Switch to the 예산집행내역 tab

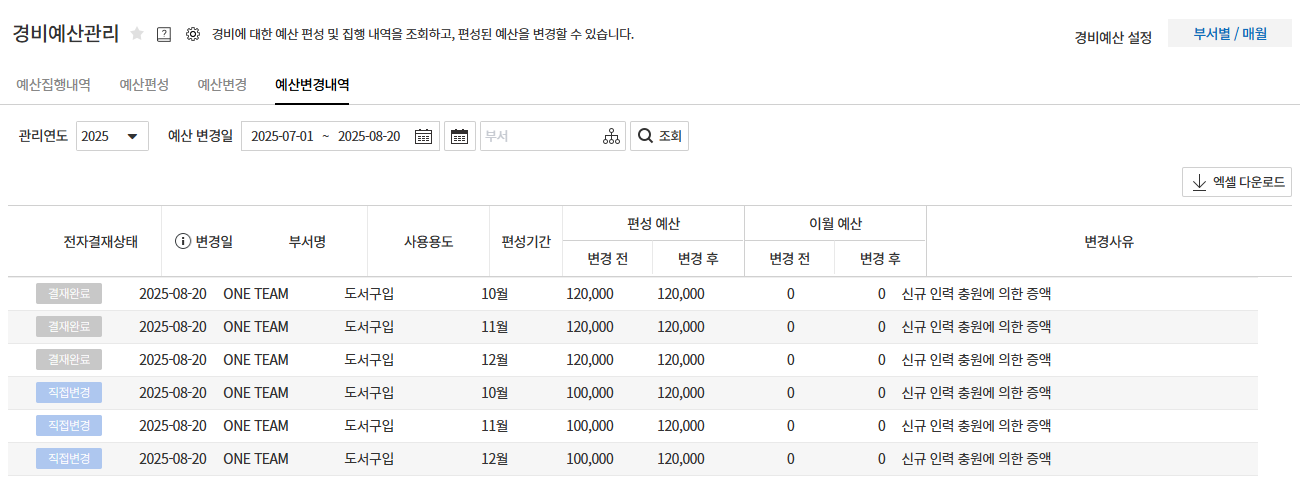[x=54, y=85]
